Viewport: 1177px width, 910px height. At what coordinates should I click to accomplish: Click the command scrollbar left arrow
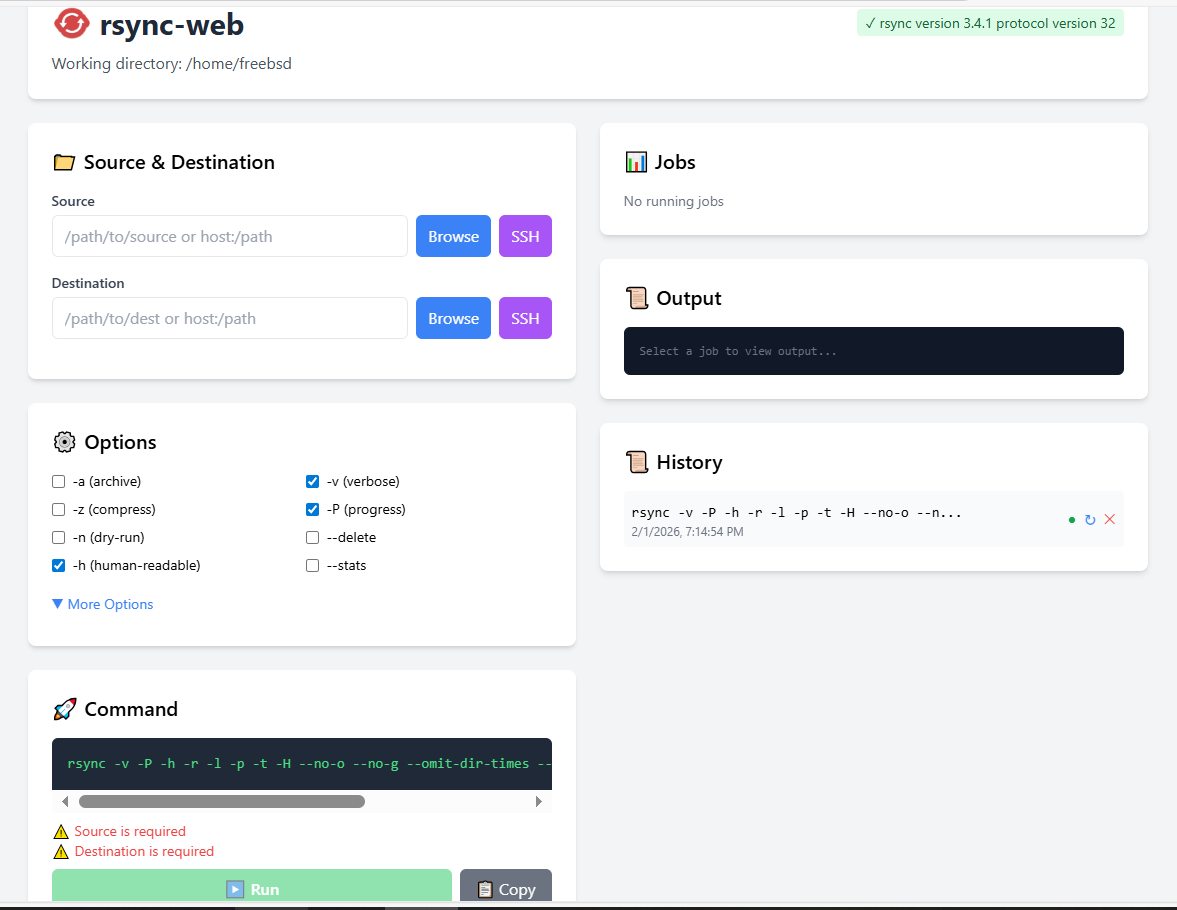(65, 801)
